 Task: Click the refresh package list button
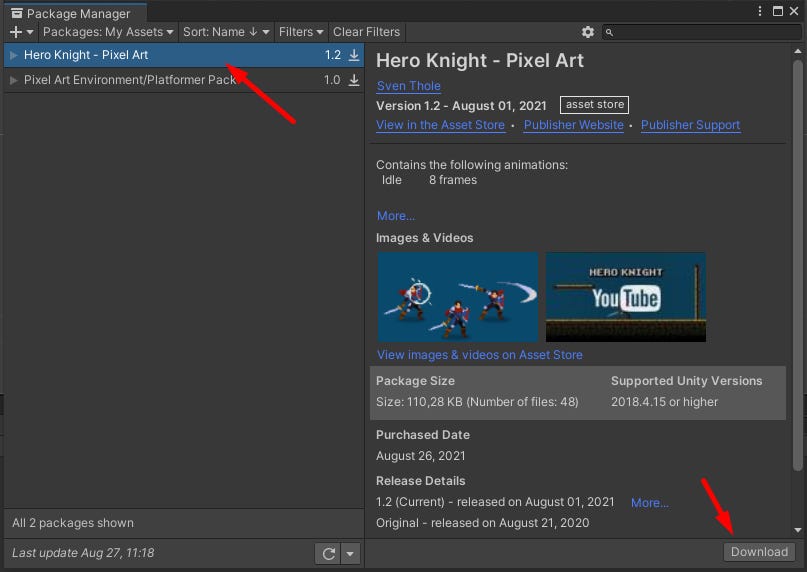328,554
